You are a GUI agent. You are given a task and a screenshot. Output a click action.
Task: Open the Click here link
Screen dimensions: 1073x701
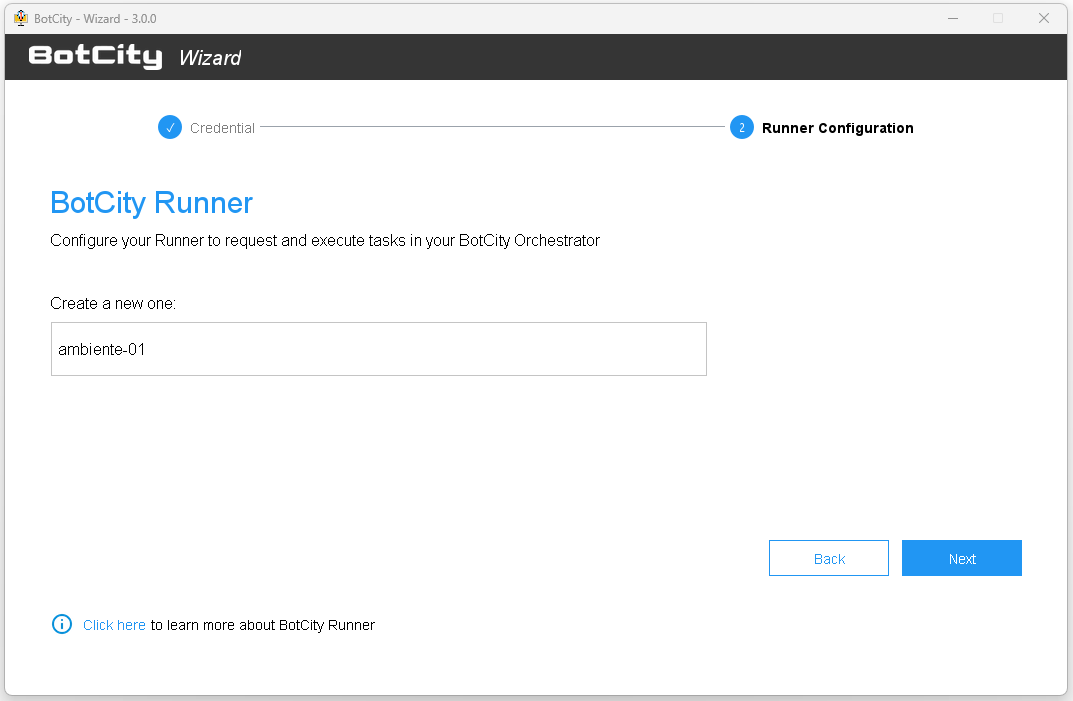114,625
